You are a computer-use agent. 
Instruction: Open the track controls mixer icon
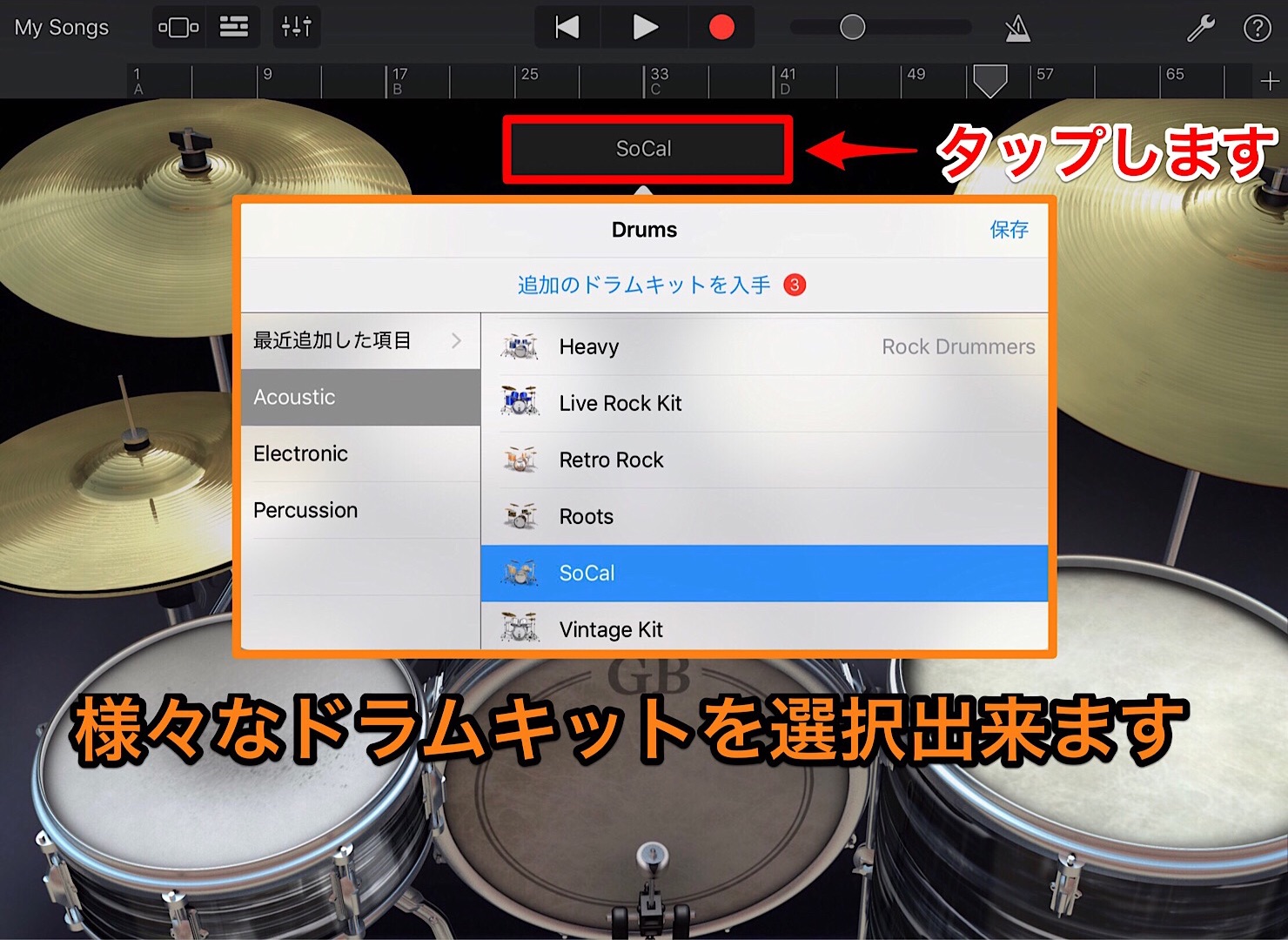297,28
